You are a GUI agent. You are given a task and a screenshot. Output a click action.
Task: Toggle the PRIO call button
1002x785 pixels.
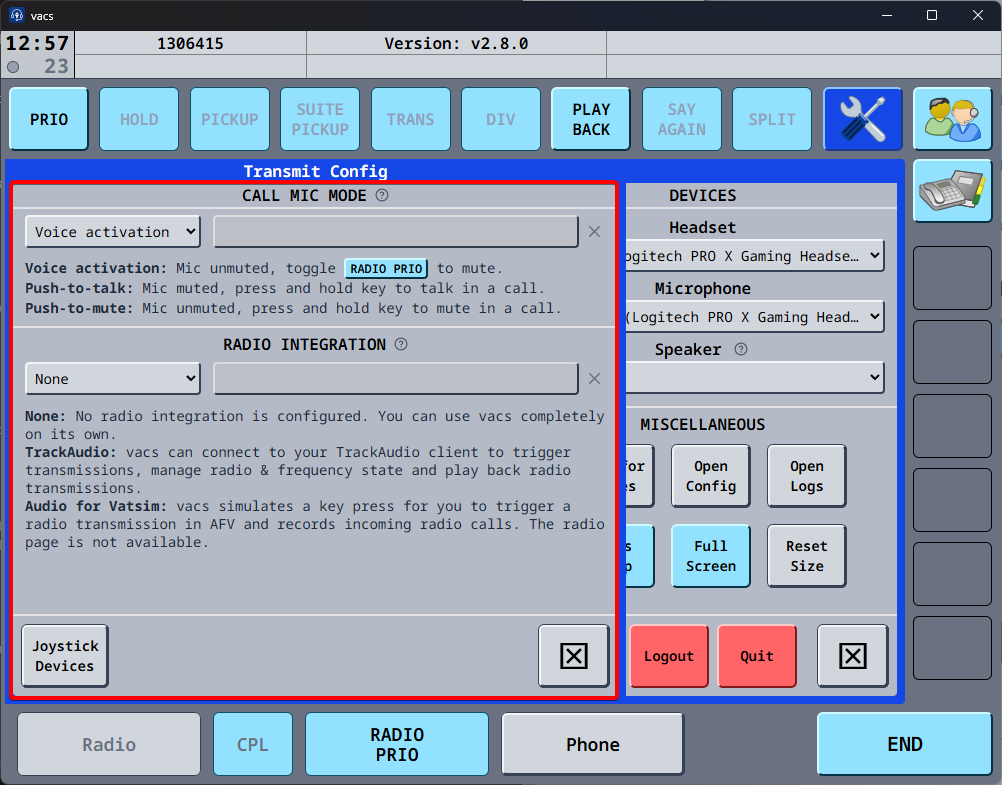tap(49, 119)
